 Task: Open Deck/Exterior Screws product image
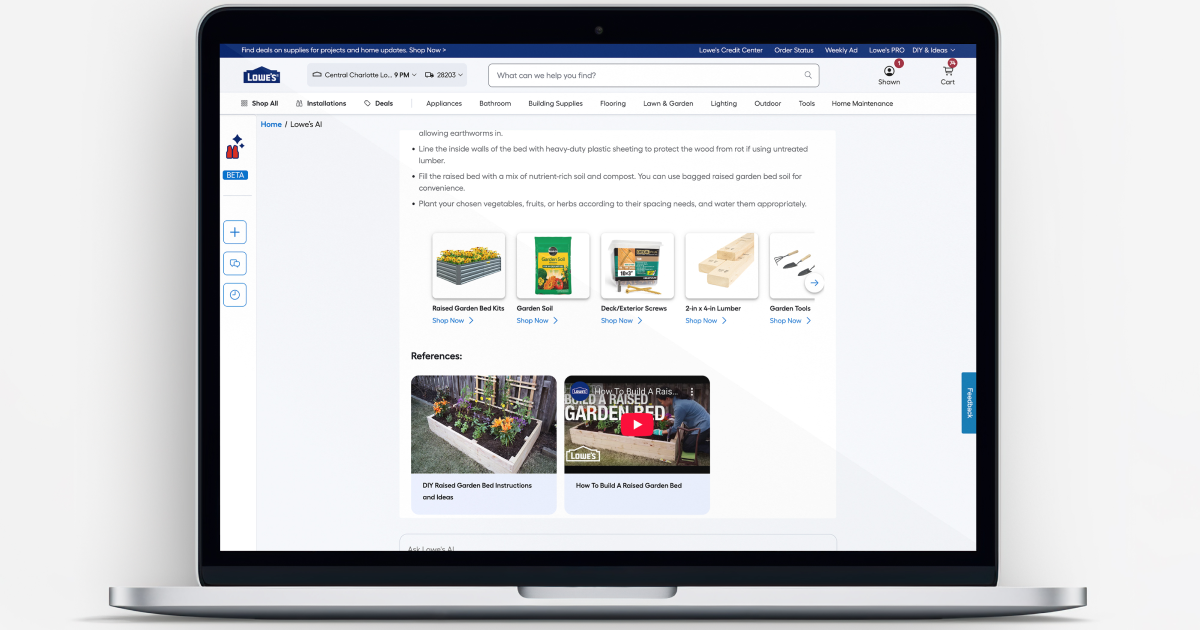coord(637,266)
